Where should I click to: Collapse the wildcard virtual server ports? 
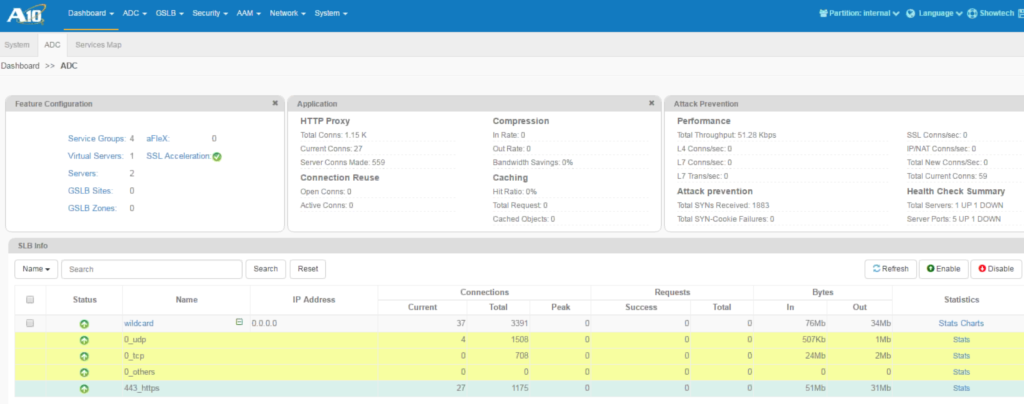[x=239, y=322]
